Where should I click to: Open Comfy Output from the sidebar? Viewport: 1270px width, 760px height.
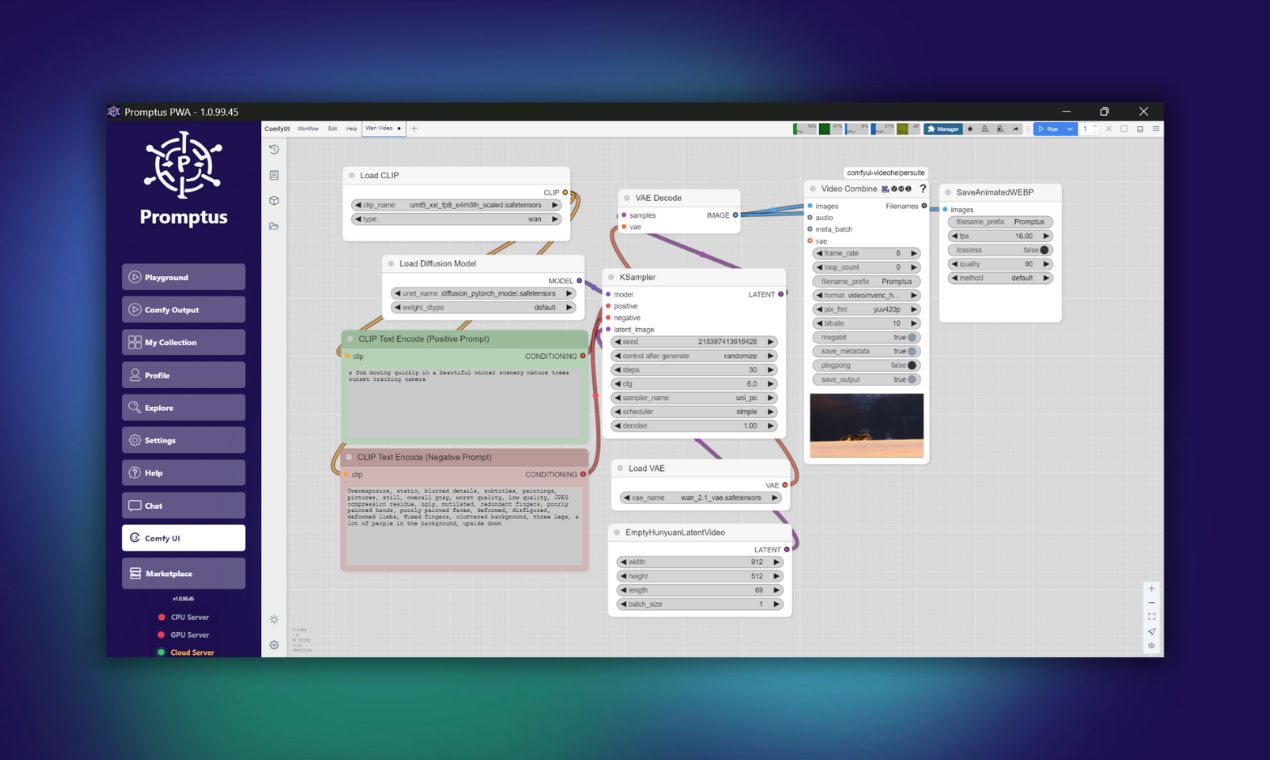tap(183, 309)
